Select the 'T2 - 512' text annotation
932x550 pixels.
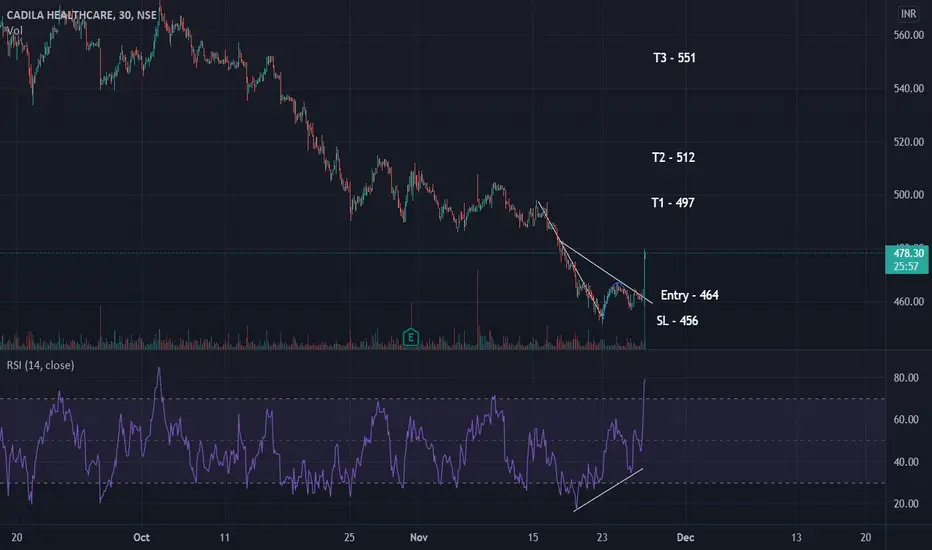(x=673, y=158)
